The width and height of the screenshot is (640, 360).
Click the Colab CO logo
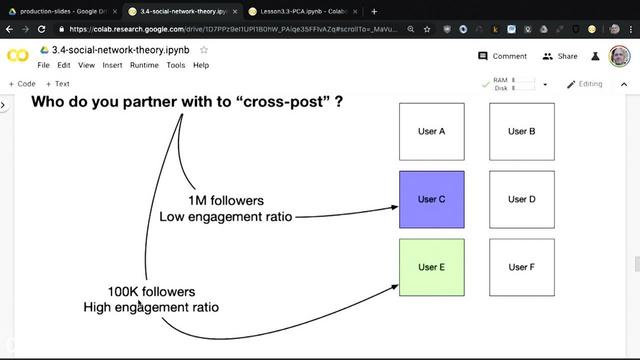18,56
